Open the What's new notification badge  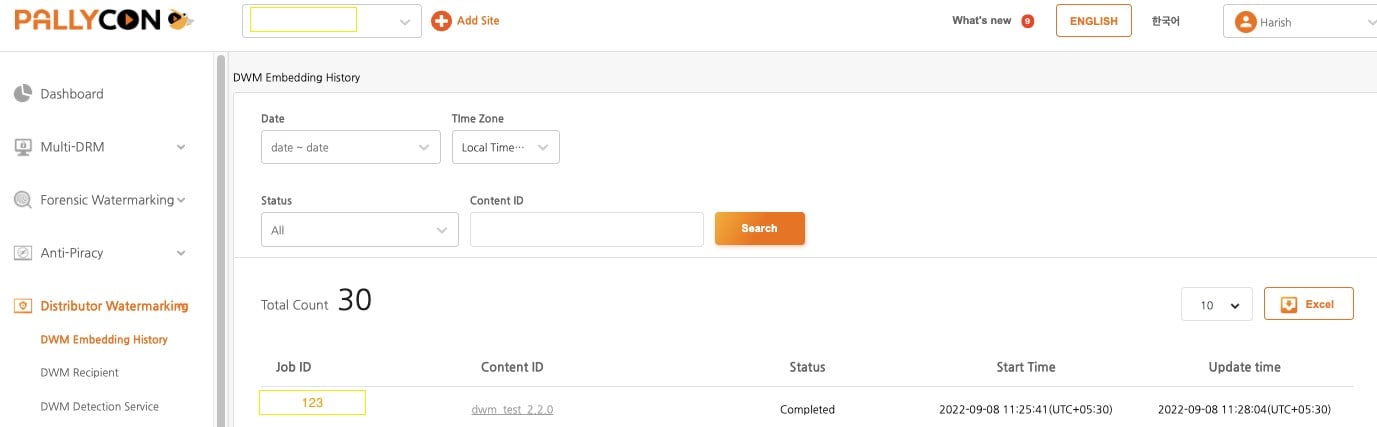pyautogui.click(x=1027, y=21)
